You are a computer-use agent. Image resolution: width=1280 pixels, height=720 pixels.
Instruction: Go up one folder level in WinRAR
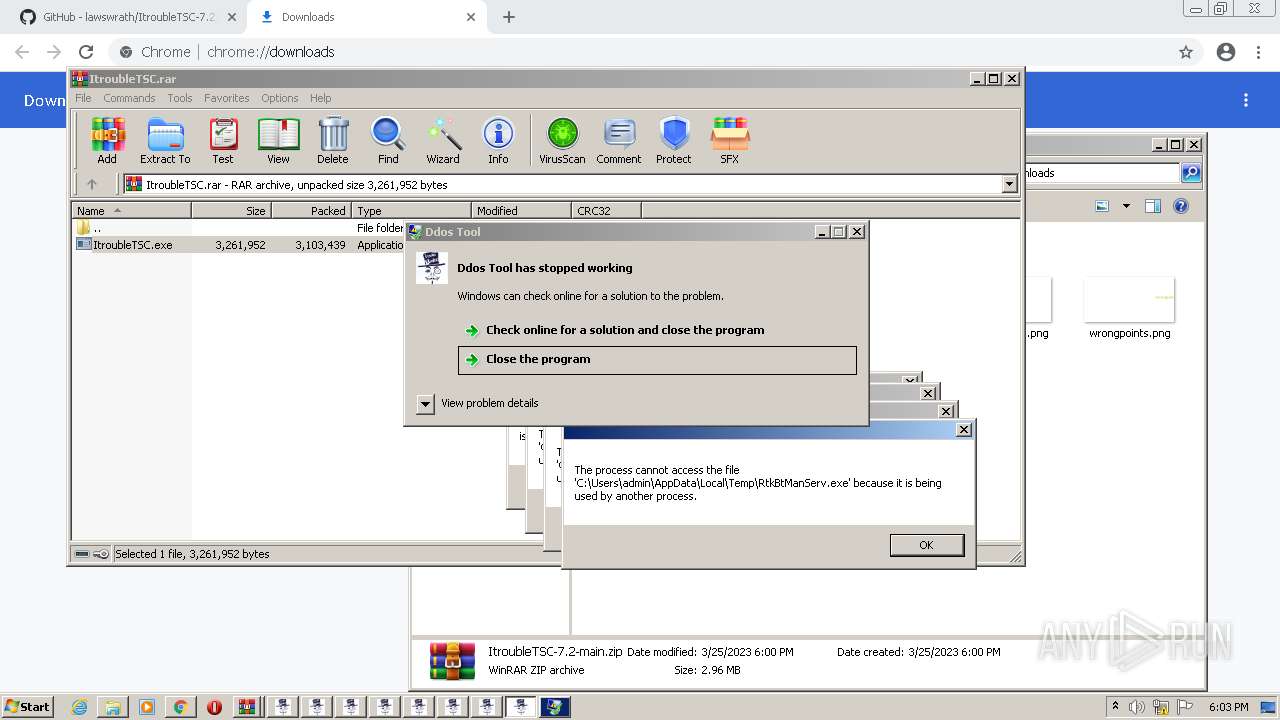[92, 184]
